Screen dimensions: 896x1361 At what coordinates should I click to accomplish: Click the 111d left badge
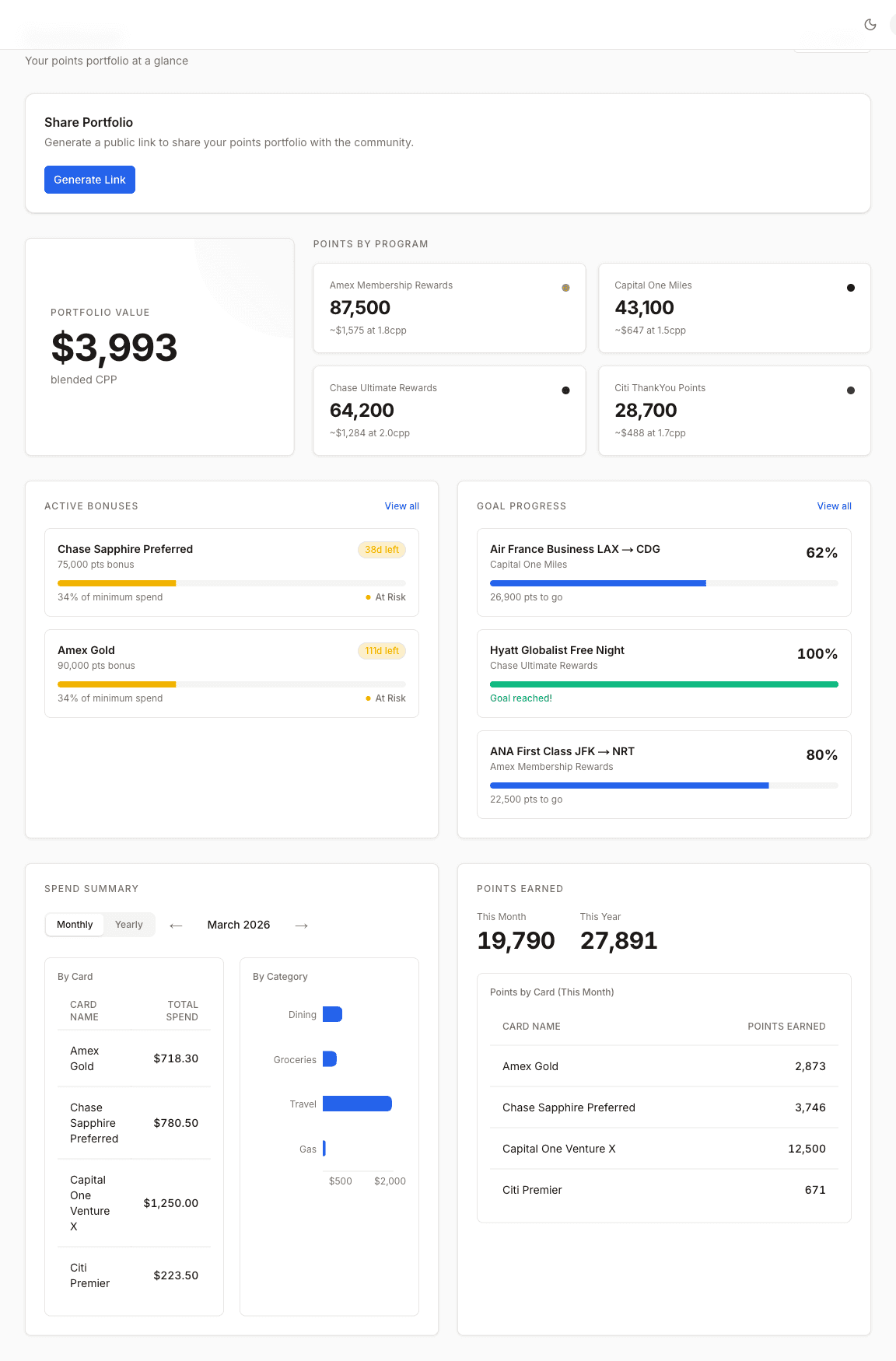pyautogui.click(x=382, y=651)
